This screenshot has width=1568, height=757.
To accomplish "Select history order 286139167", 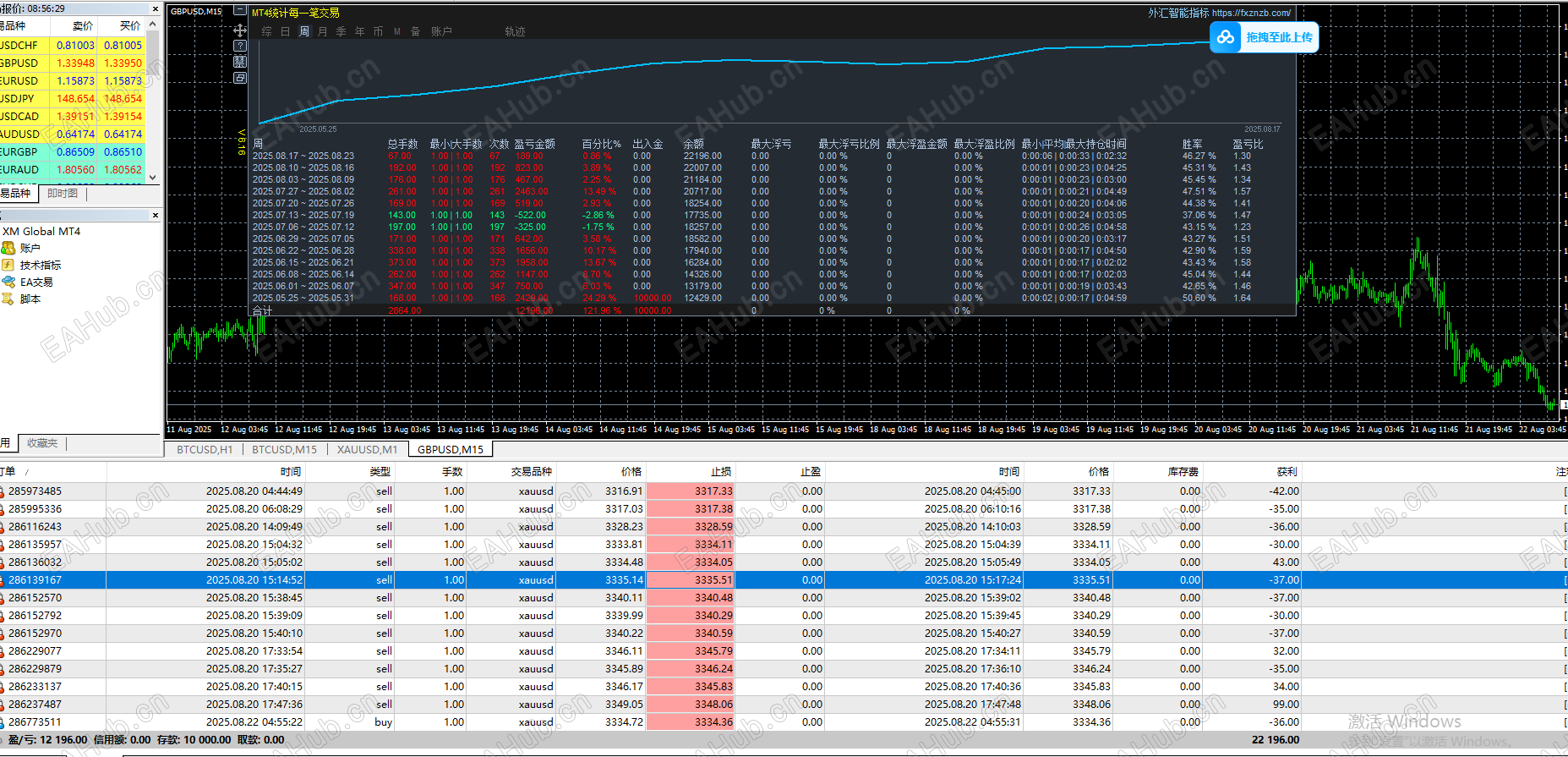I will pos(784,580).
